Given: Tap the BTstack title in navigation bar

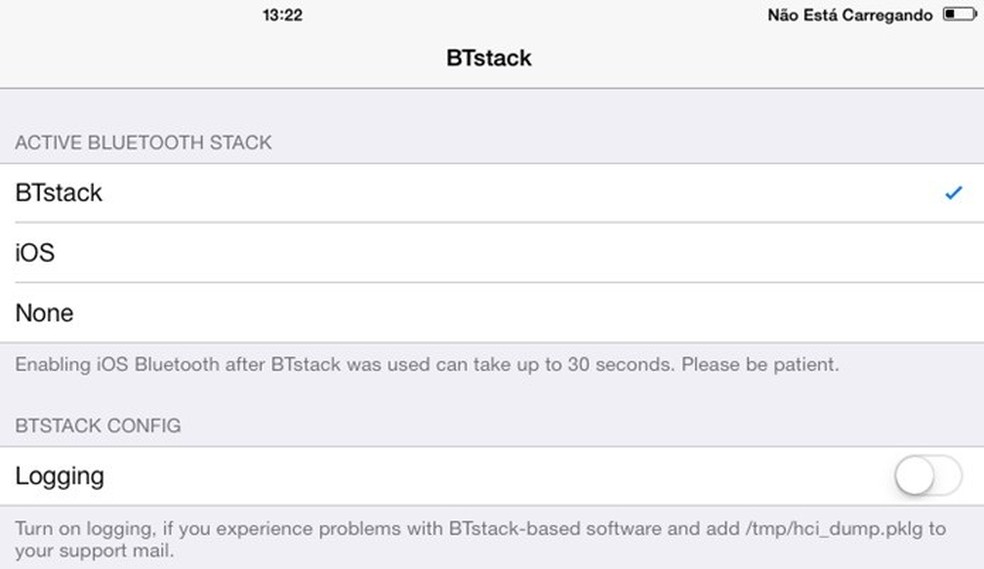Looking at the screenshot, I should 489,58.
